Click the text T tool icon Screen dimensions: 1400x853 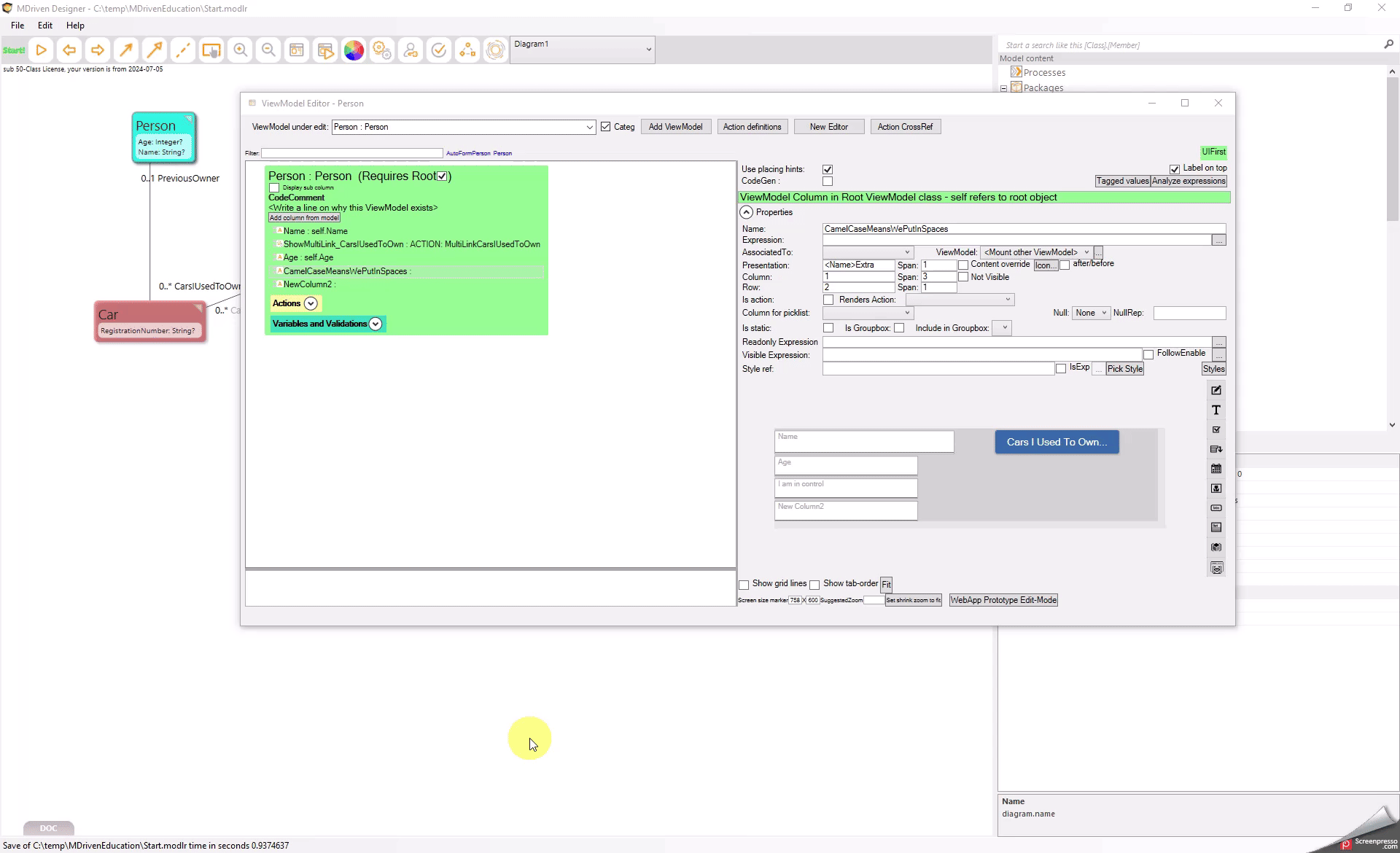1216,410
